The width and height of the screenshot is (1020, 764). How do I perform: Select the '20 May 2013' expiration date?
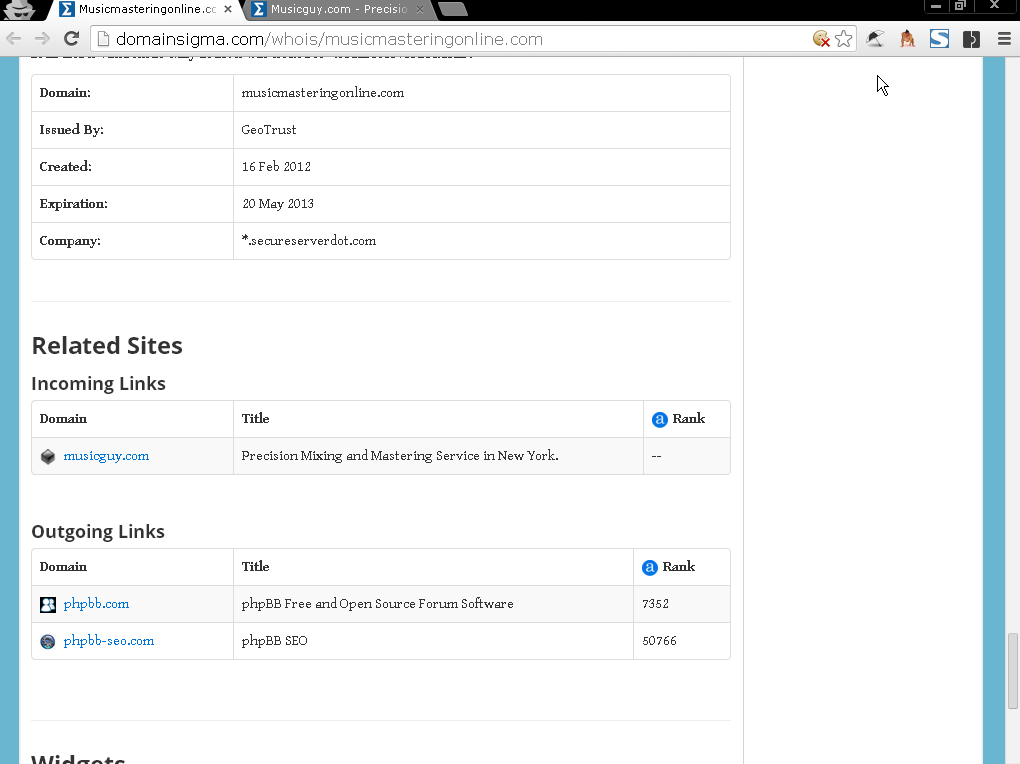[x=278, y=204]
